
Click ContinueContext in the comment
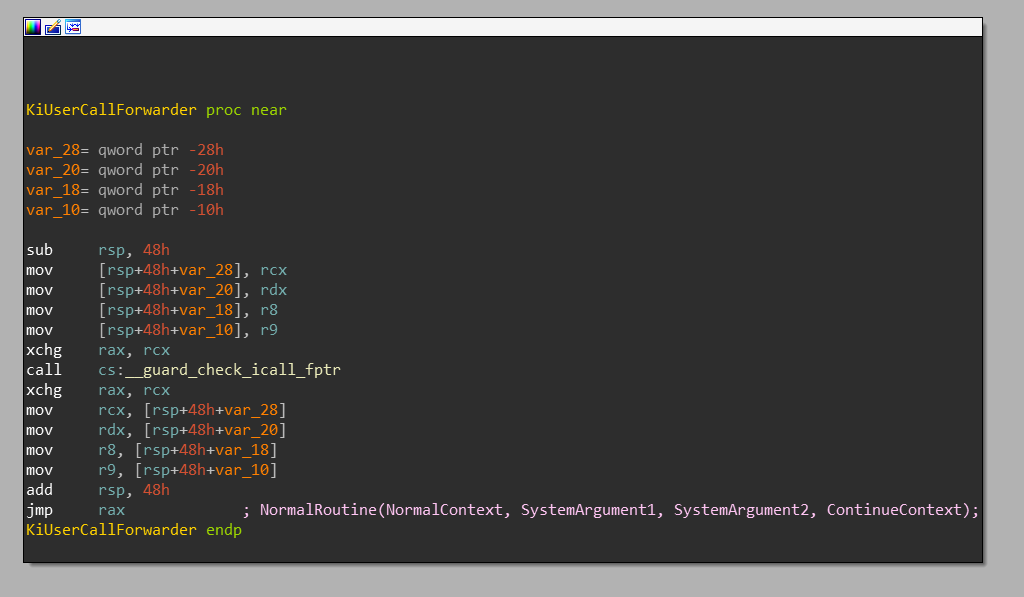coord(895,510)
